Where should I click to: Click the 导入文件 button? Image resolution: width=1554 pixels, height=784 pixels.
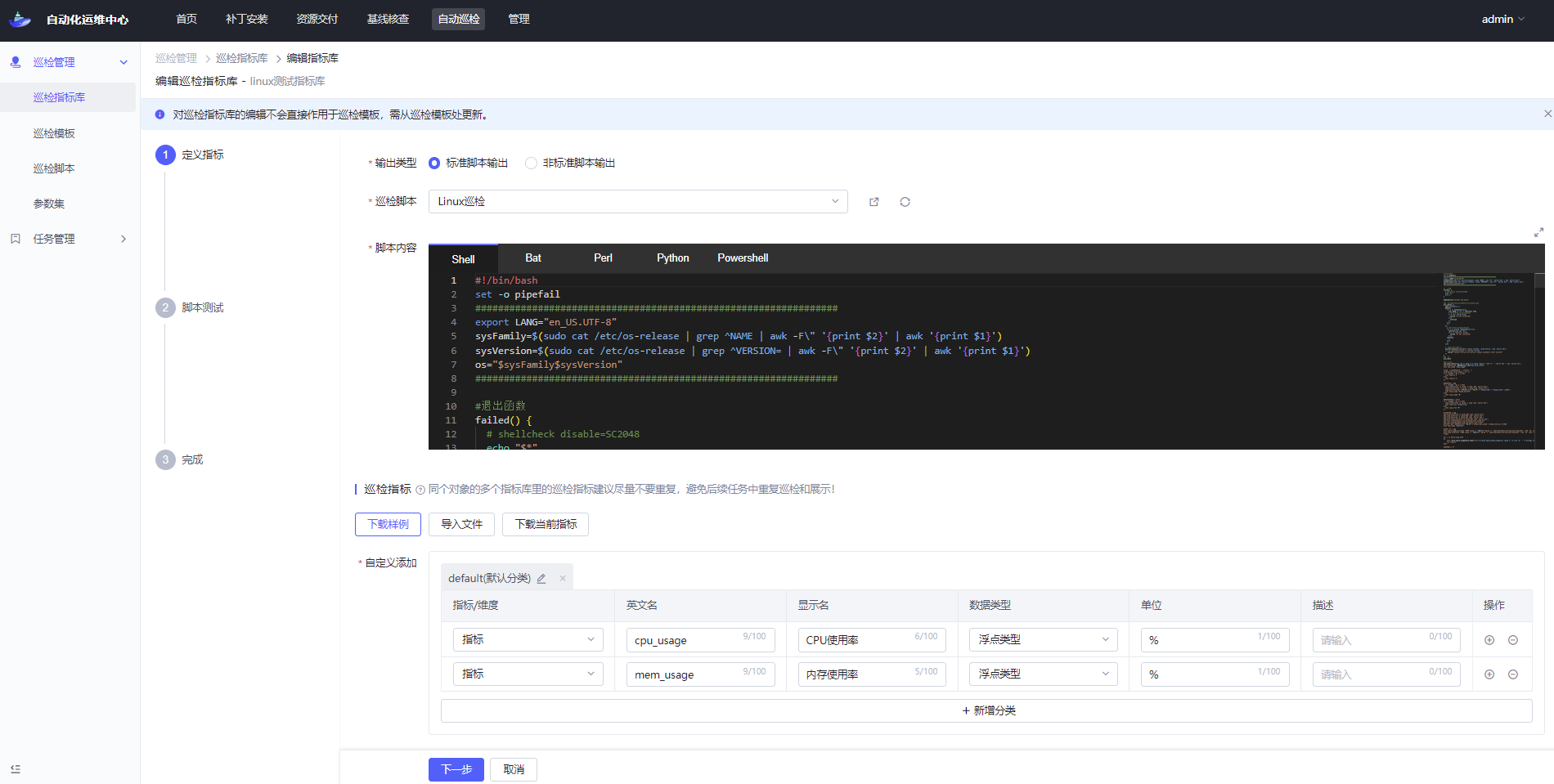(x=461, y=525)
